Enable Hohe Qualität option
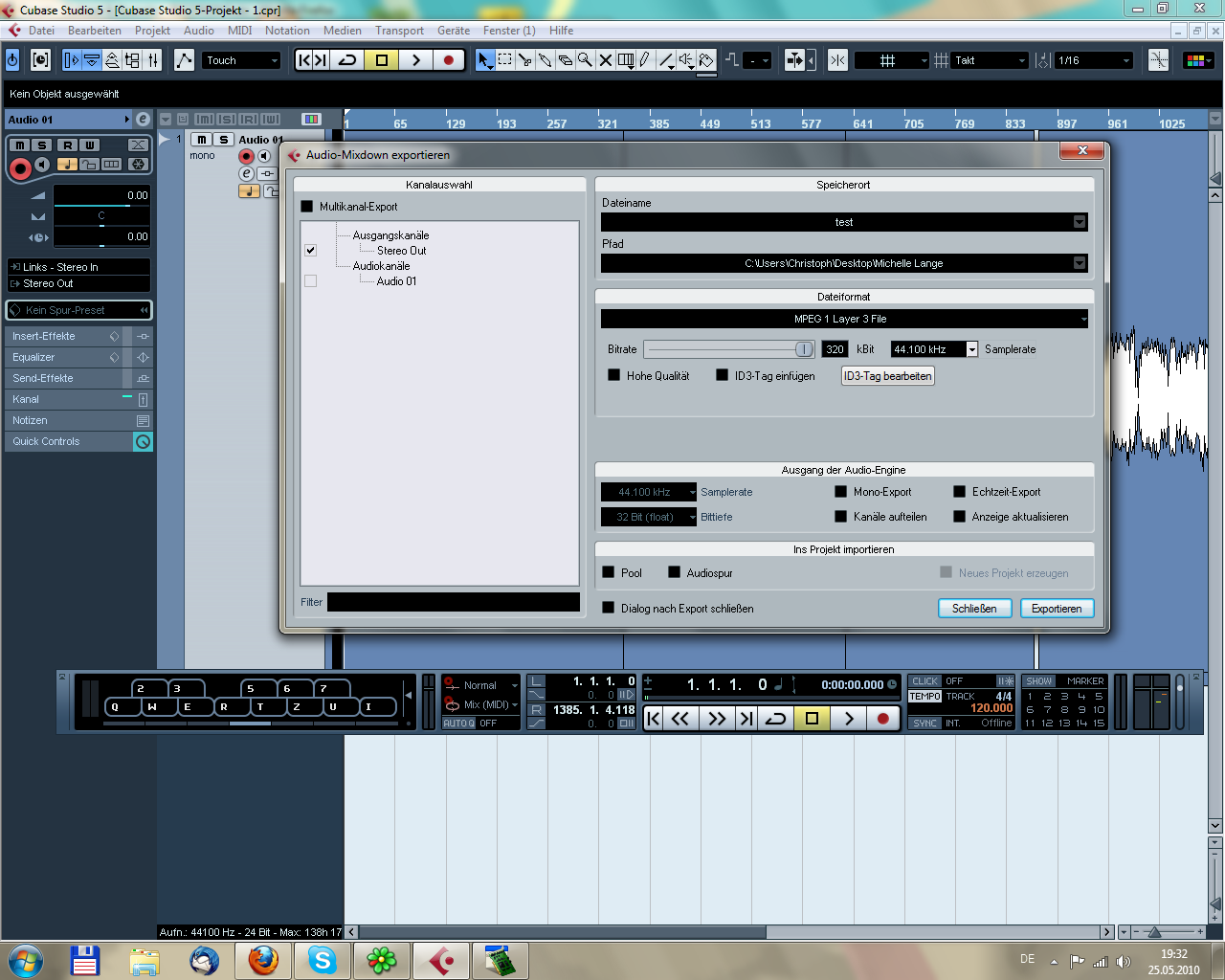This screenshot has width=1225, height=980. point(613,375)
